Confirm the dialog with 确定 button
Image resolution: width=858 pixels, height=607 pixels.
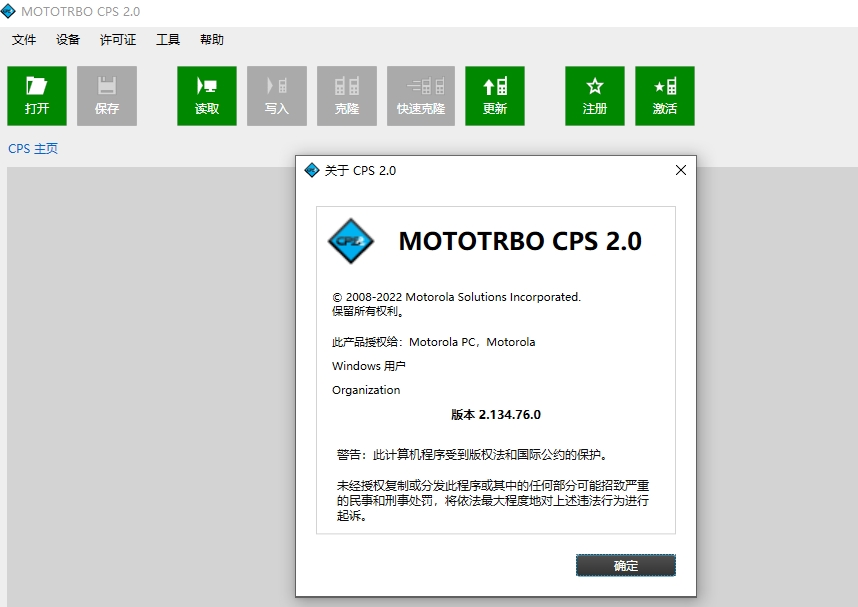click(626, 565)
